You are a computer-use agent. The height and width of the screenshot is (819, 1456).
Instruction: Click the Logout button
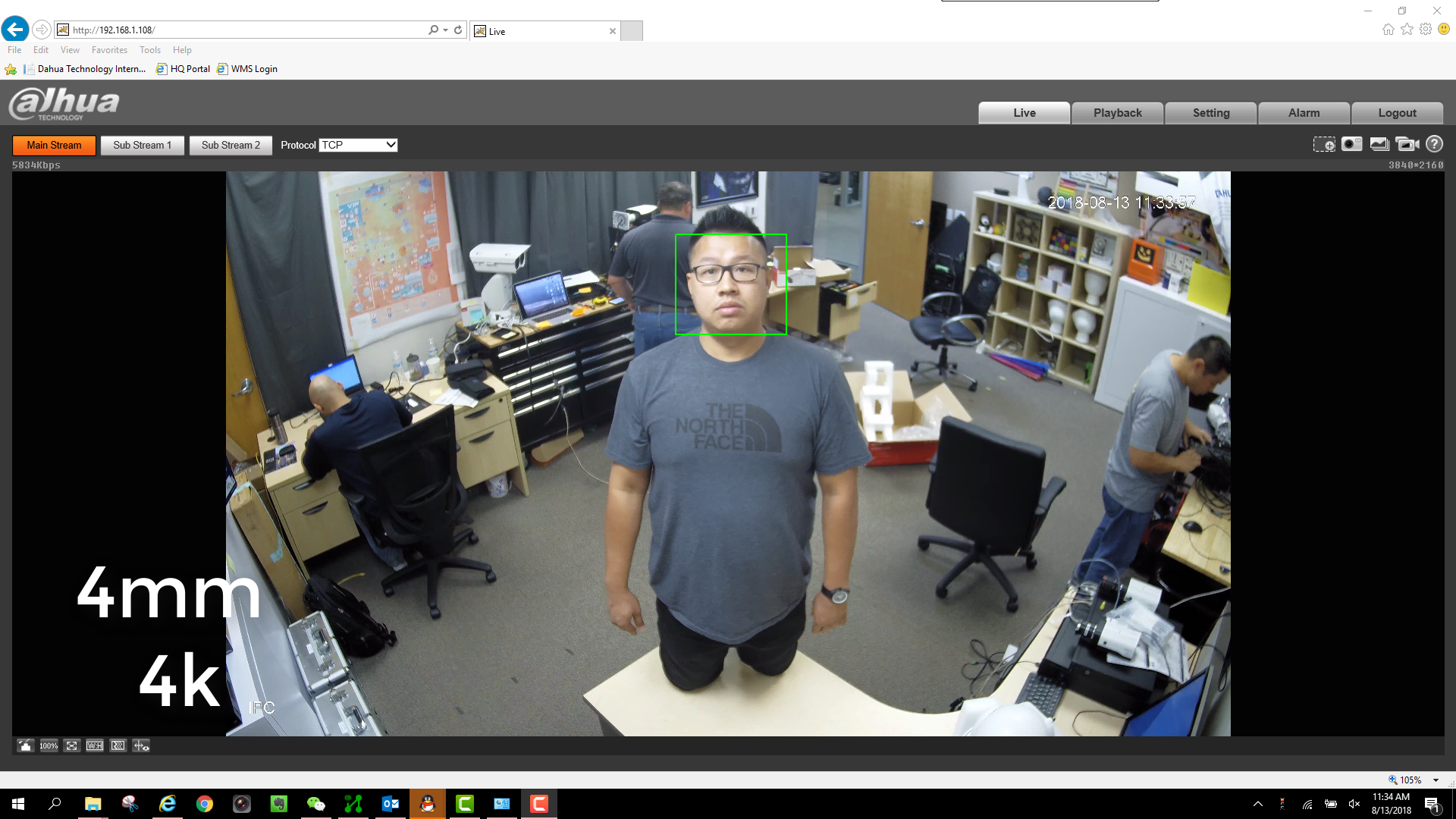point(1397,113)
